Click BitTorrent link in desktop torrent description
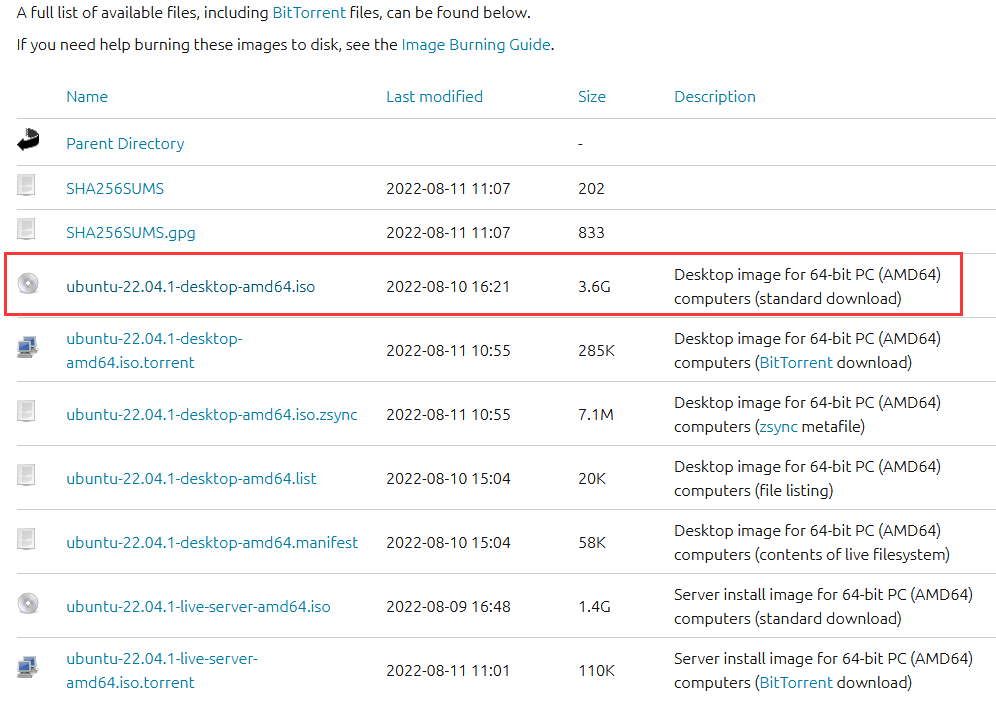 point(796,363)
